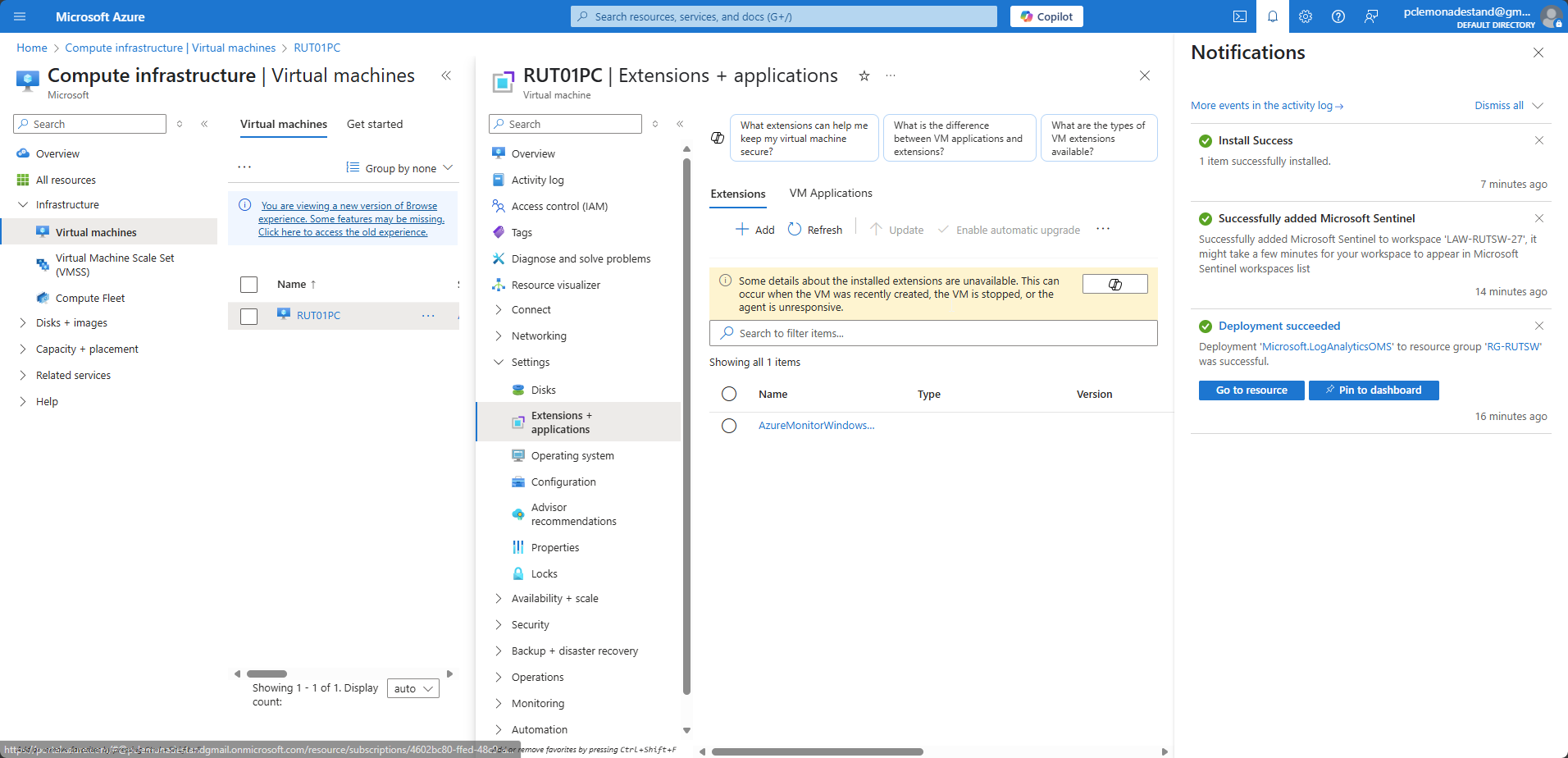Open the Group by none dropdown
Viewport: 1568px width, 758px height.
[x=400, y=167]
